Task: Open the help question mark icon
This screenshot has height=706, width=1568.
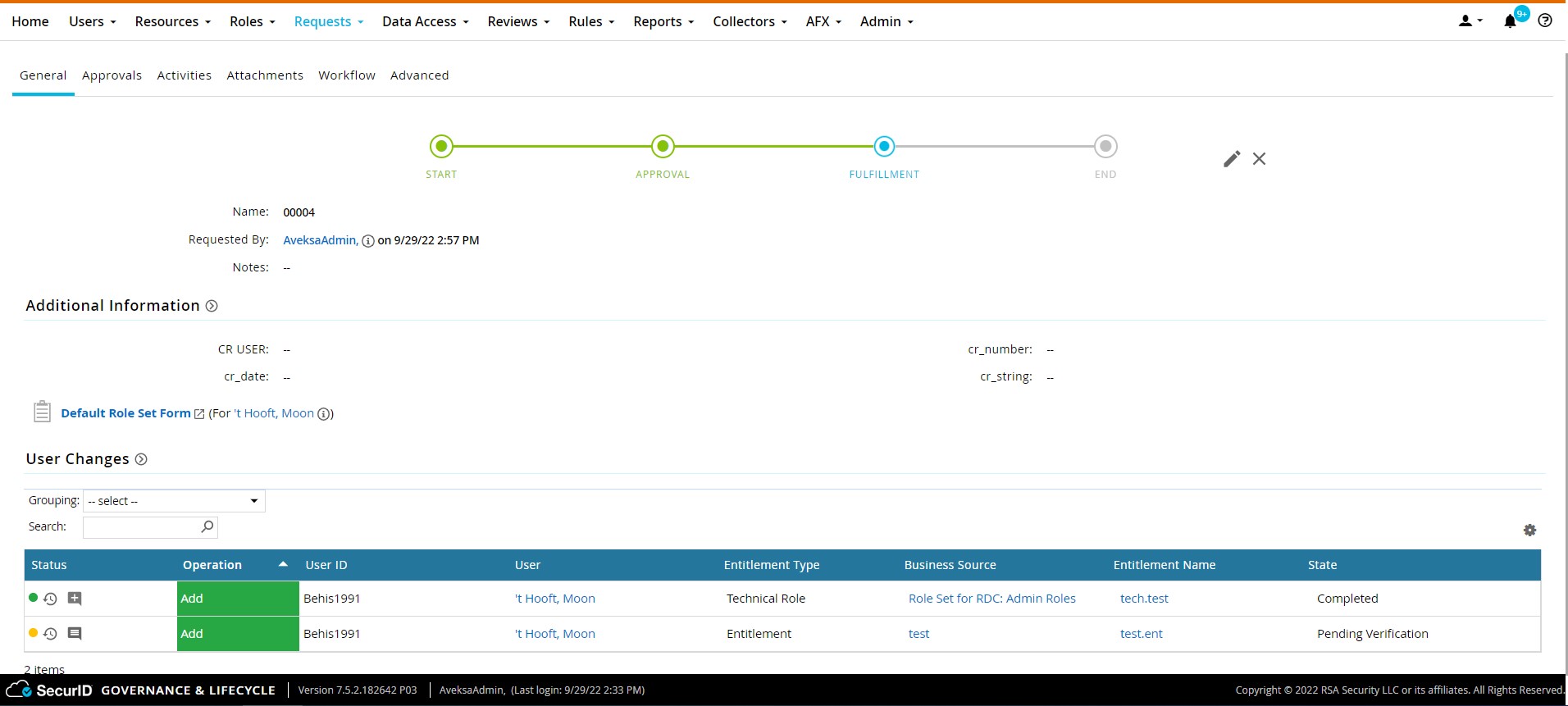Action: point(1545,20)
